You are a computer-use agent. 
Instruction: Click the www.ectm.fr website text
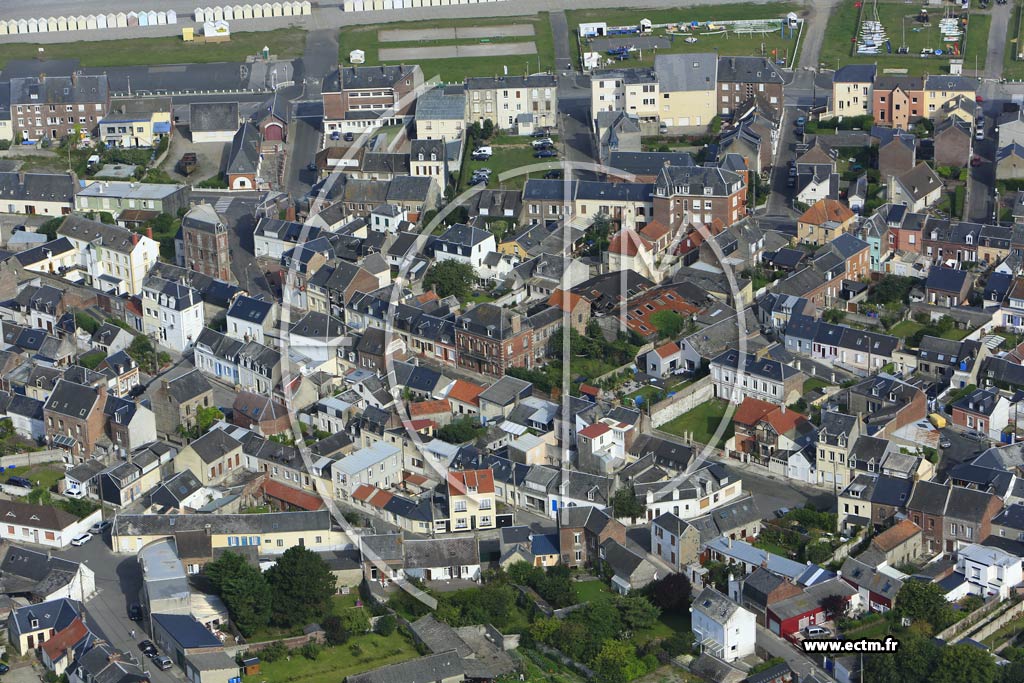pos(850,646)
